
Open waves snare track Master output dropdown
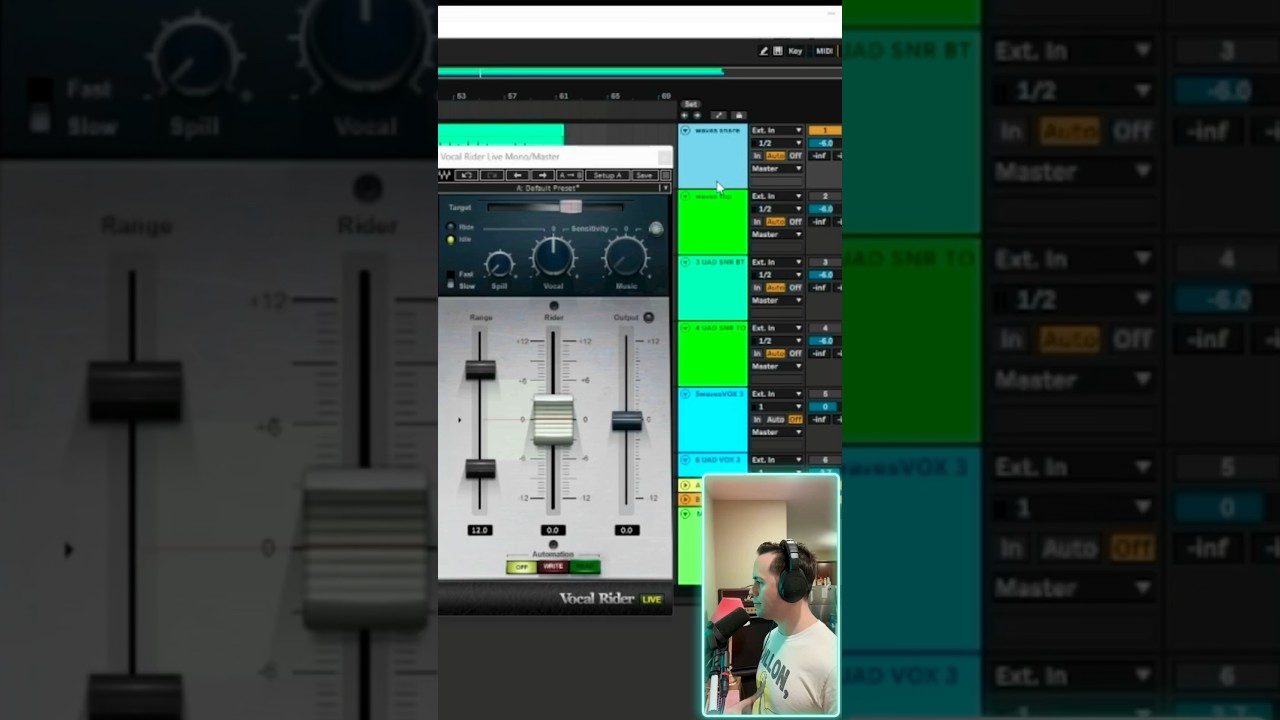[777, 169]
